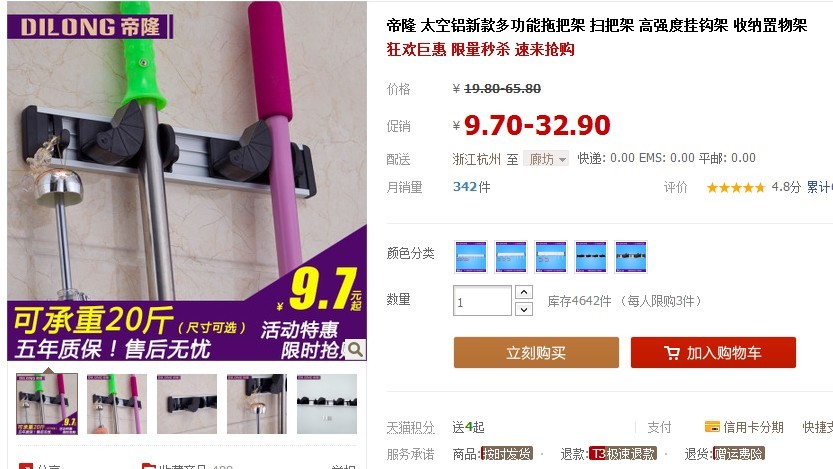Click the 按时发货 service badge
The width and height of the screenshot is (833, 469).
click(x=506, y=454)
